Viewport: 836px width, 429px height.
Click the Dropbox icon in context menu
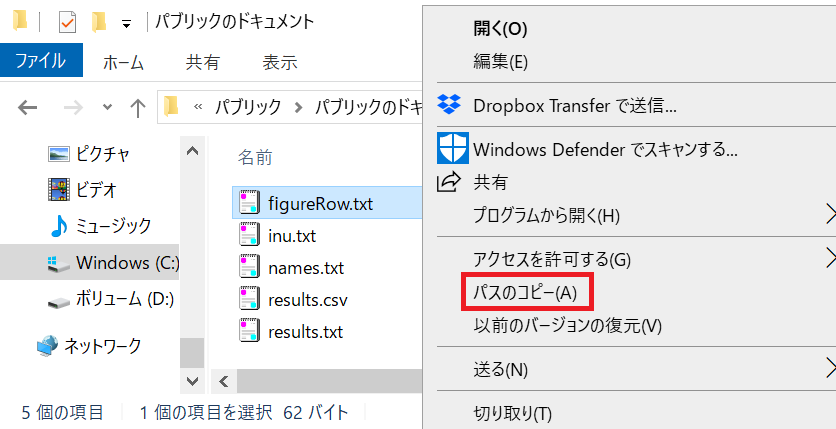450,105
